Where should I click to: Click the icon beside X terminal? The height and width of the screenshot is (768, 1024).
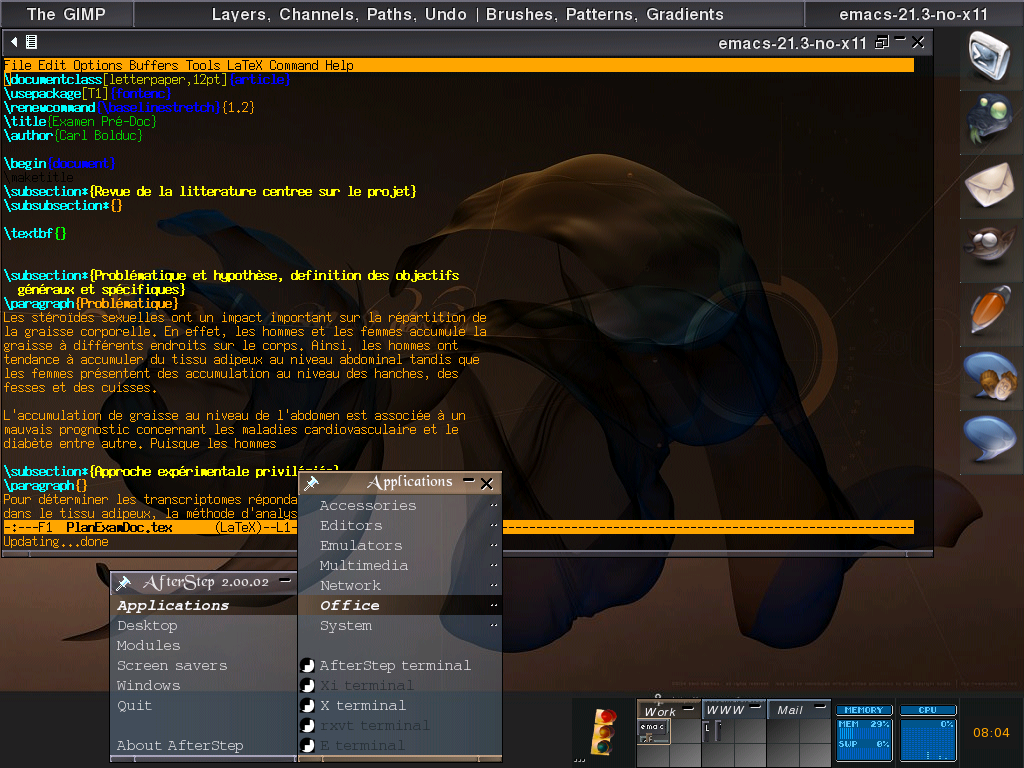307,706
